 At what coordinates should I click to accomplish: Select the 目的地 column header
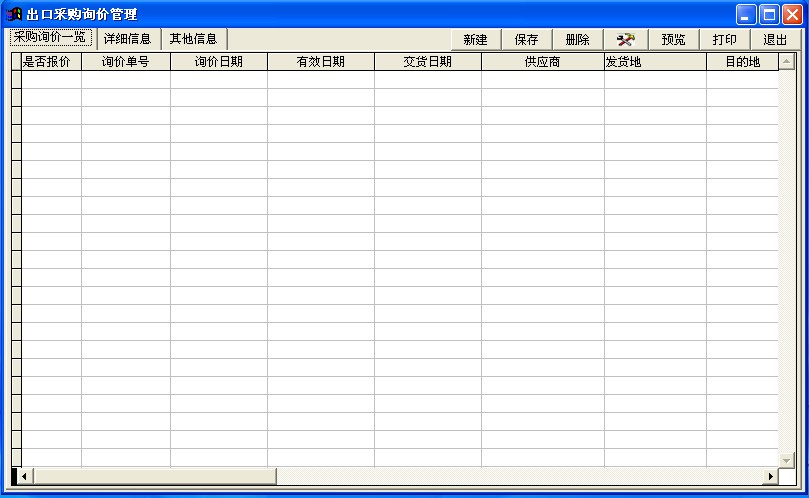[742, 61]
